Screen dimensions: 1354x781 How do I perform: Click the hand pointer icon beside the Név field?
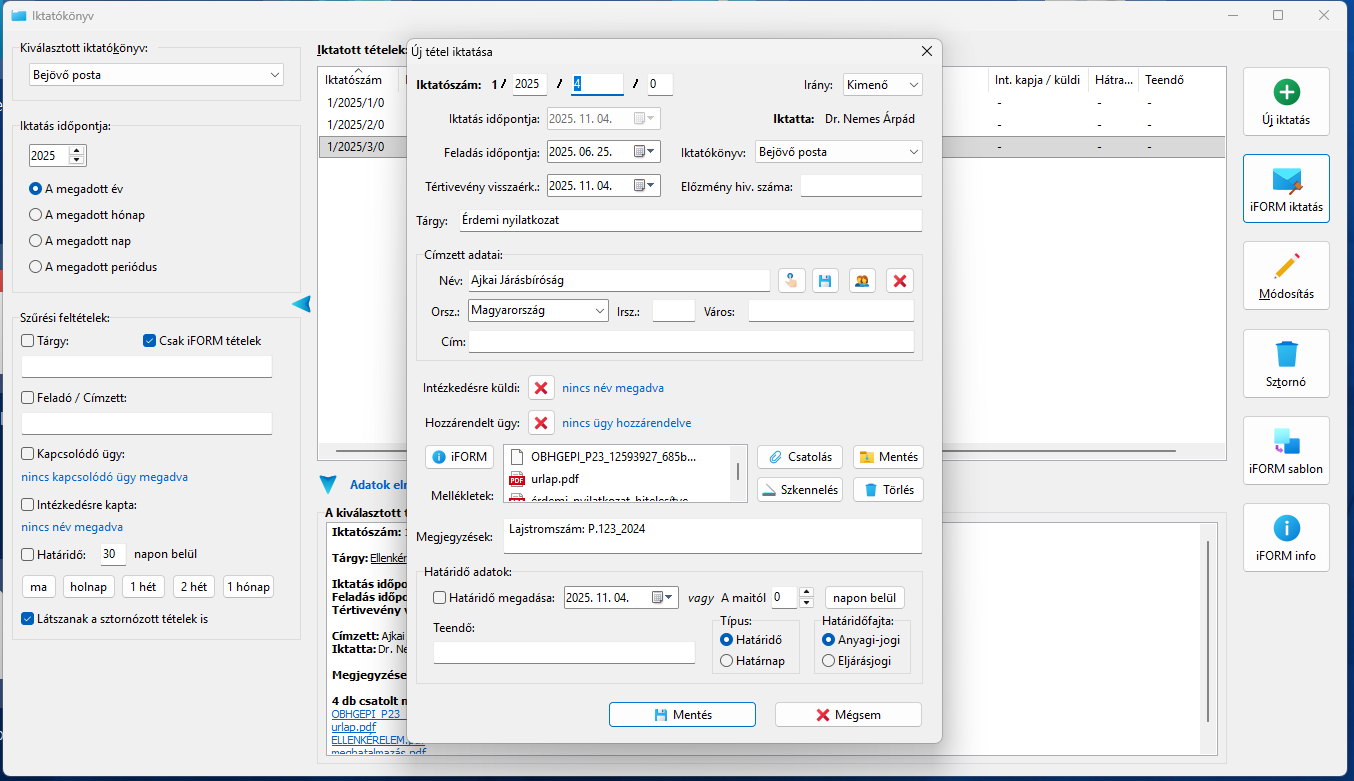792,281
